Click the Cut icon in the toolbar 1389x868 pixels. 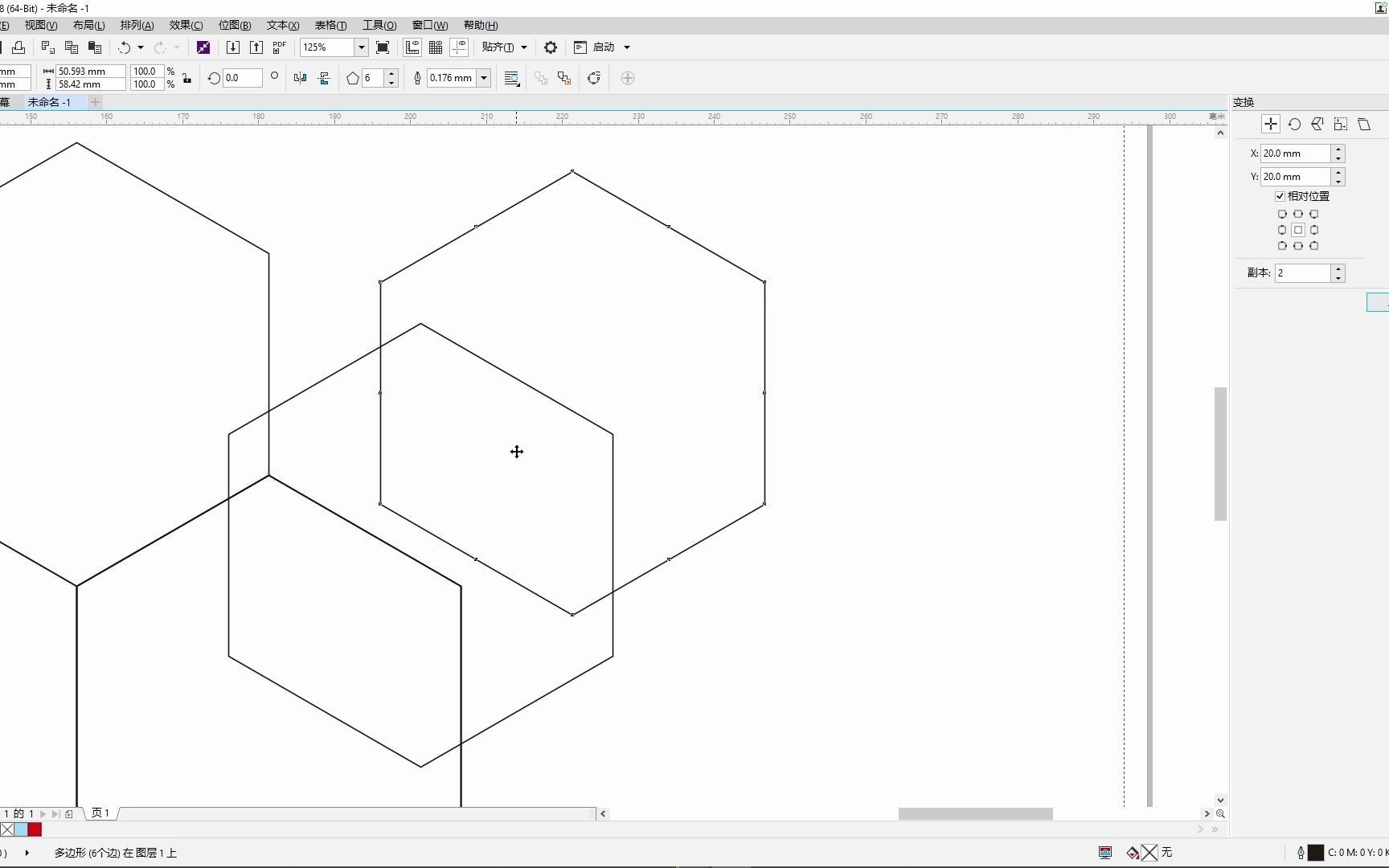click(48, 47)
